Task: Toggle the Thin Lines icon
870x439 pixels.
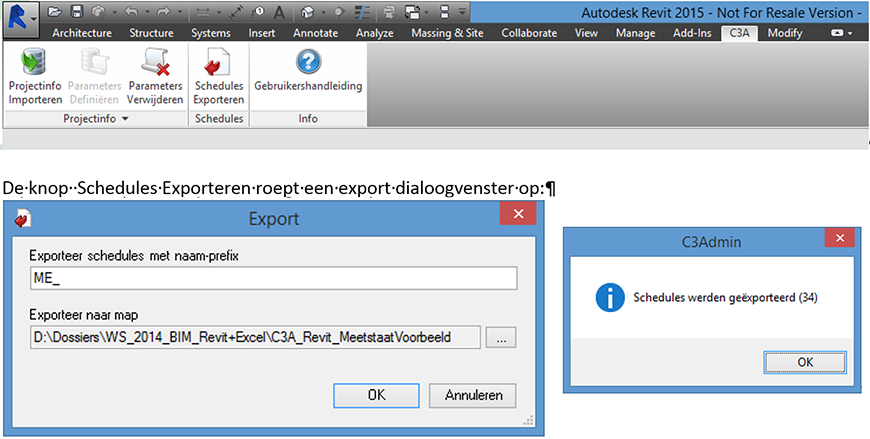Action: point(362,12)
